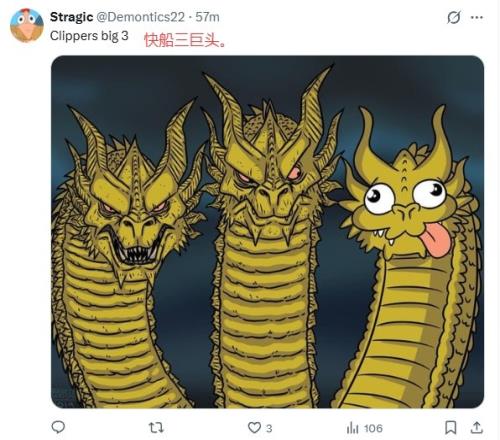Viewport: 500px width, 440px height.
Task: Open Stragic's profile avatar picture
Action: pos(27,26)
